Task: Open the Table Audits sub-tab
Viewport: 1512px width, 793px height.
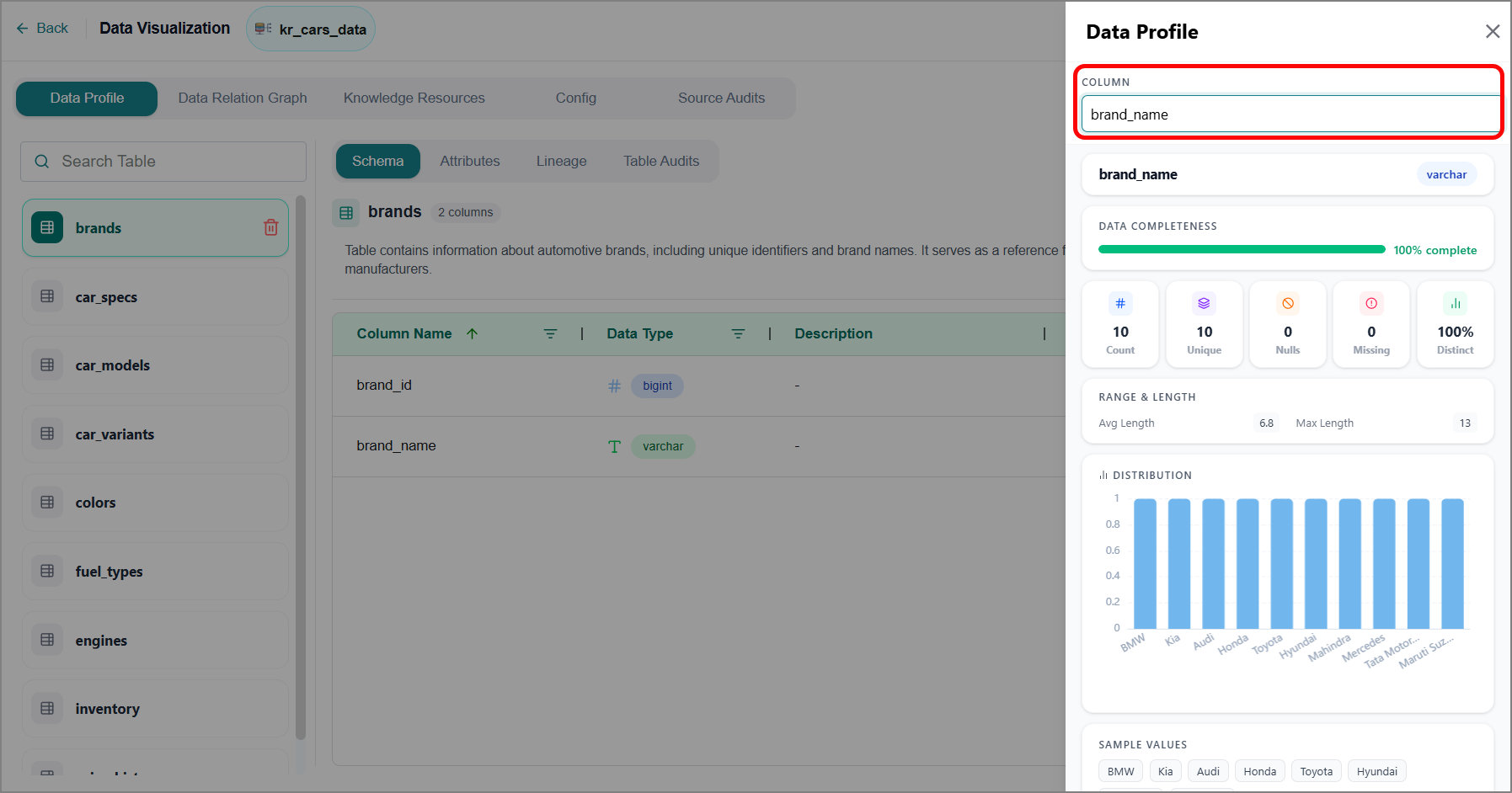Action: (x=661, y=162)
